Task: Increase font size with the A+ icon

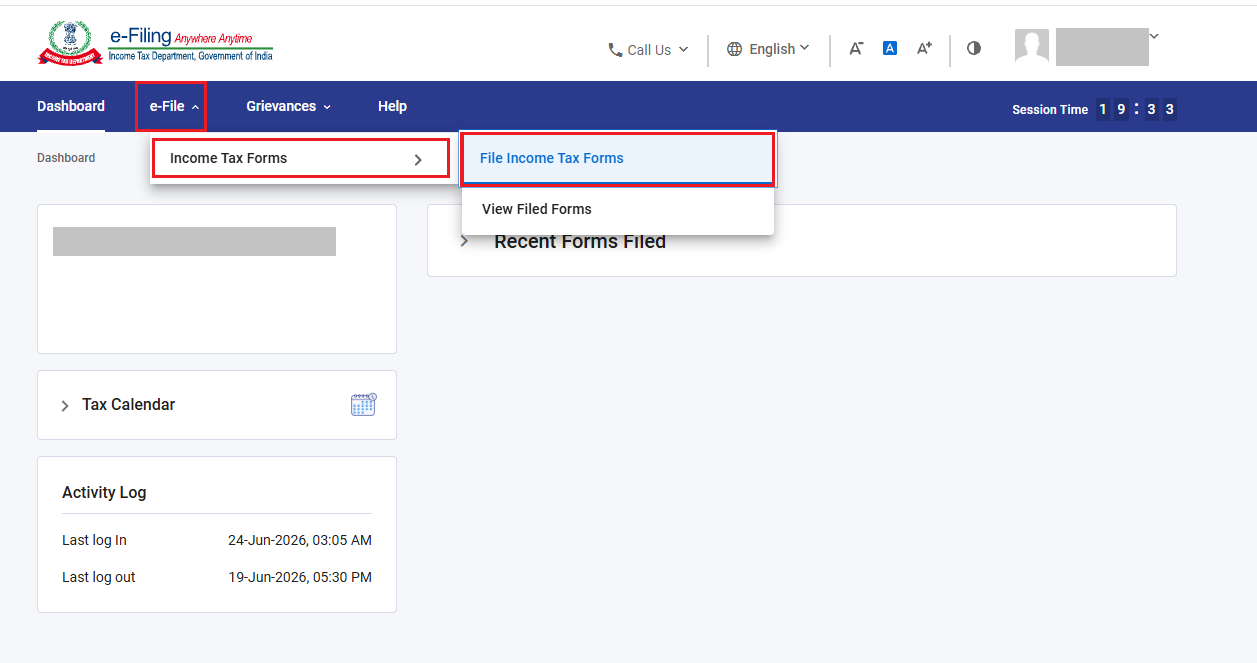Action: 924,48
